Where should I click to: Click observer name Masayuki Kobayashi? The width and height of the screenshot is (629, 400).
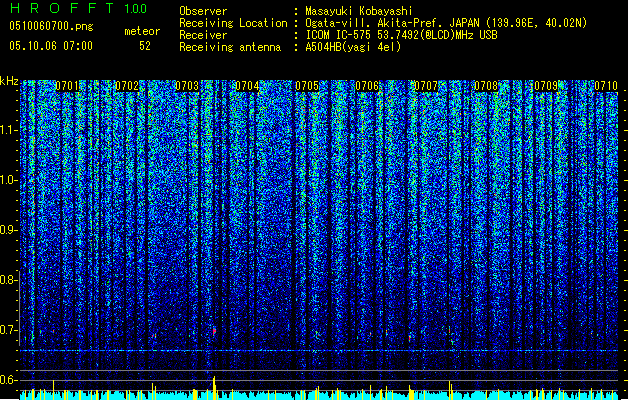[359, 11]
